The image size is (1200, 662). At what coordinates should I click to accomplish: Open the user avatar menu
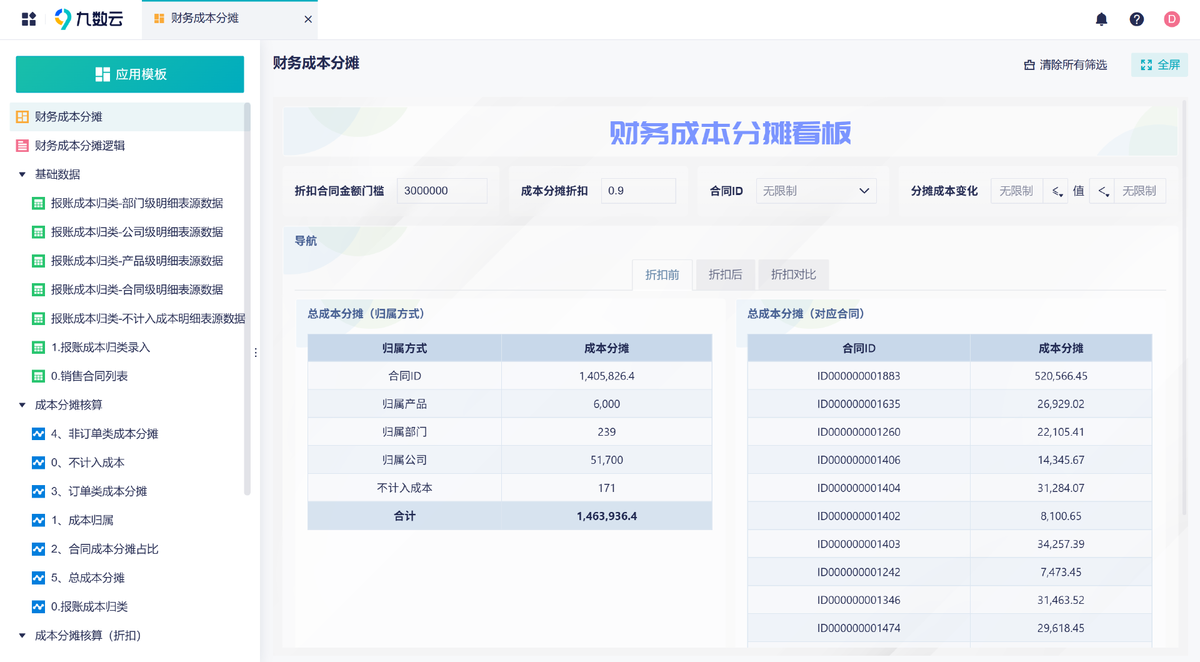coord(1171,19)
